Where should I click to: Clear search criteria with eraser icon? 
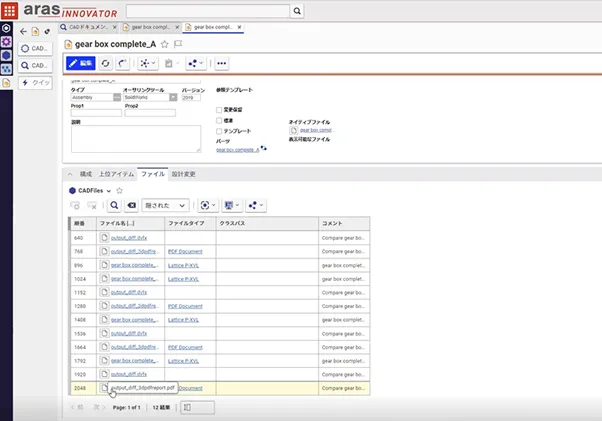(131, 205)
